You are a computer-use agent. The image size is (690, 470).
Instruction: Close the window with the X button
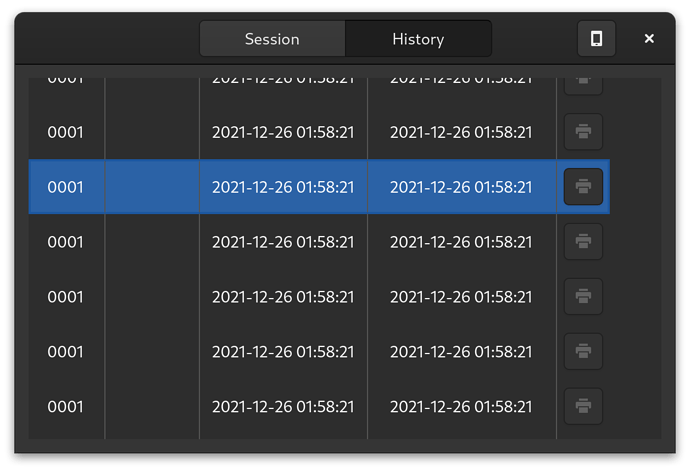(x=649, y=39)
